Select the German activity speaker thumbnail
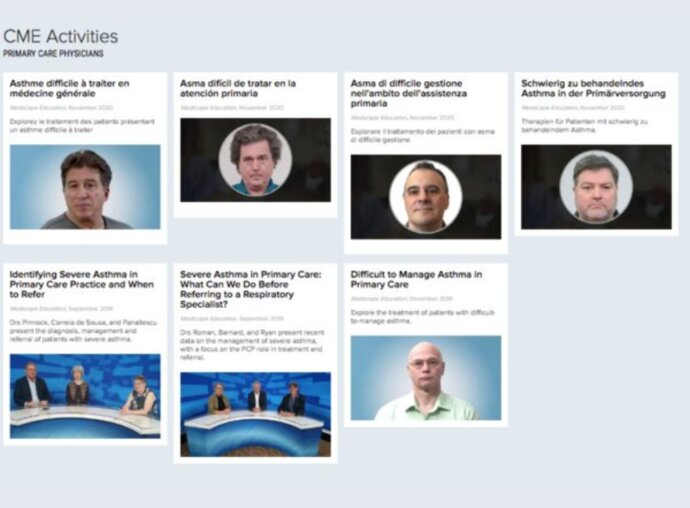The width and height of the screenshot is (690, 508). 596,187
